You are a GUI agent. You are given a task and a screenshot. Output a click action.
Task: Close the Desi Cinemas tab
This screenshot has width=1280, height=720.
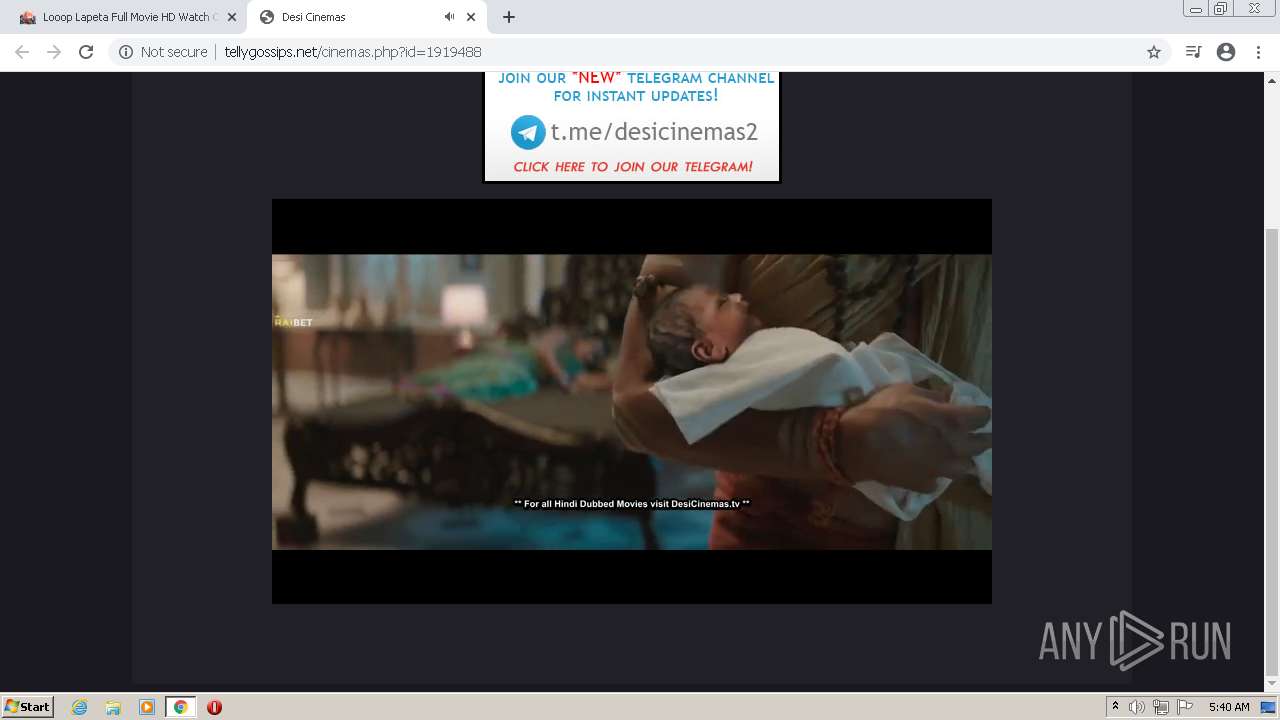[x=471, y=17]
